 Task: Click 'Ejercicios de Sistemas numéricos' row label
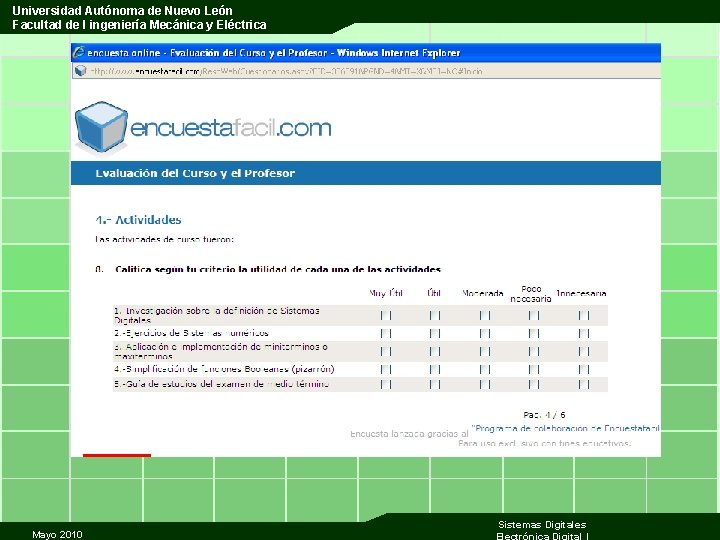click(x=191, y=333)
